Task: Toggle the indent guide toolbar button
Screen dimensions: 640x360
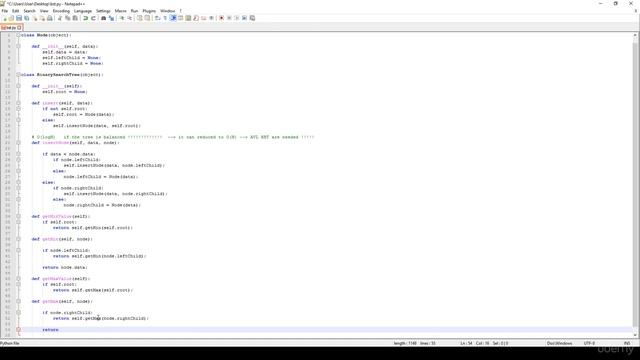Action: [x=173, y=18]
